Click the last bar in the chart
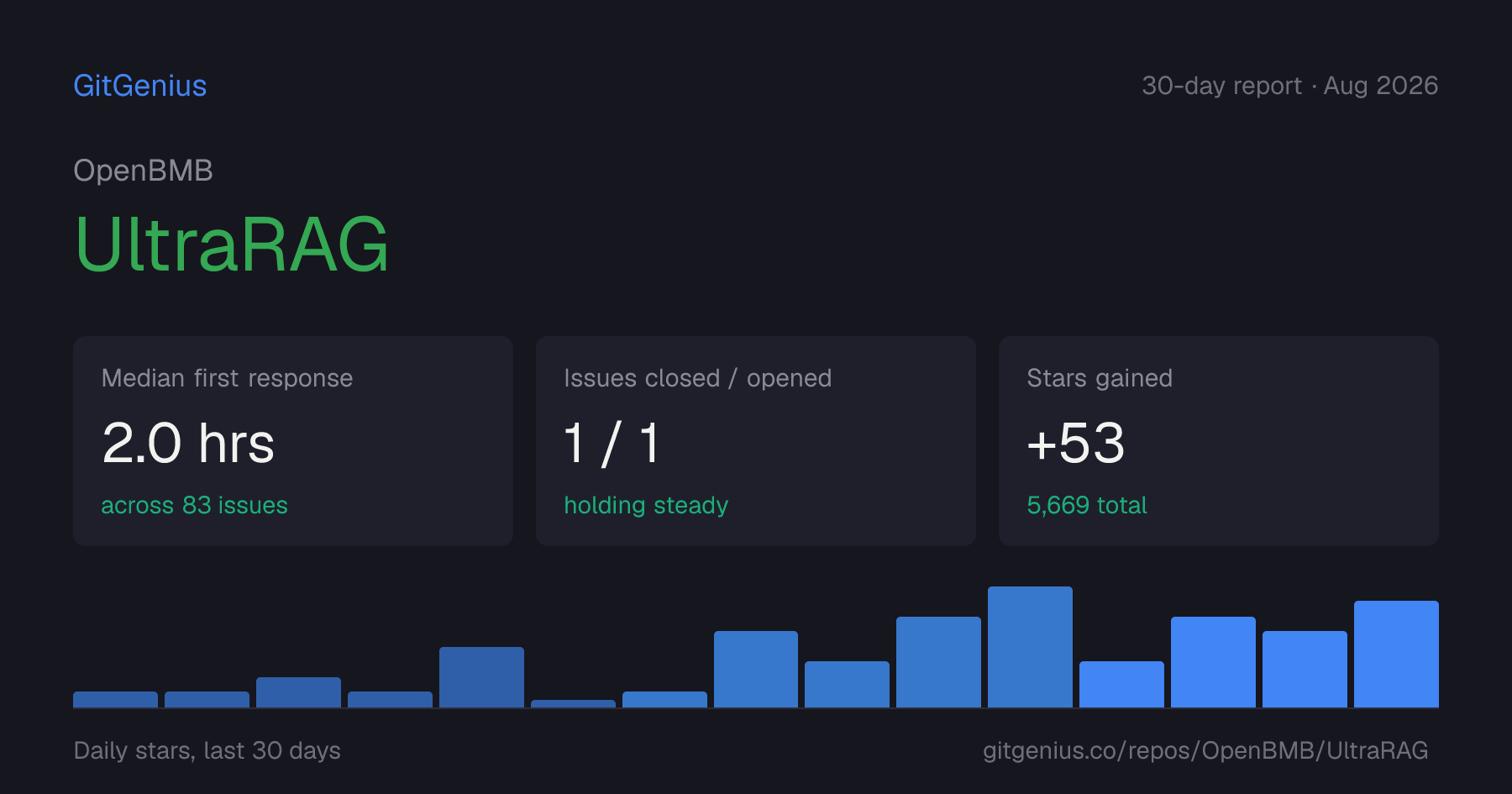The image size is (1512, 794). [1396, 654]
